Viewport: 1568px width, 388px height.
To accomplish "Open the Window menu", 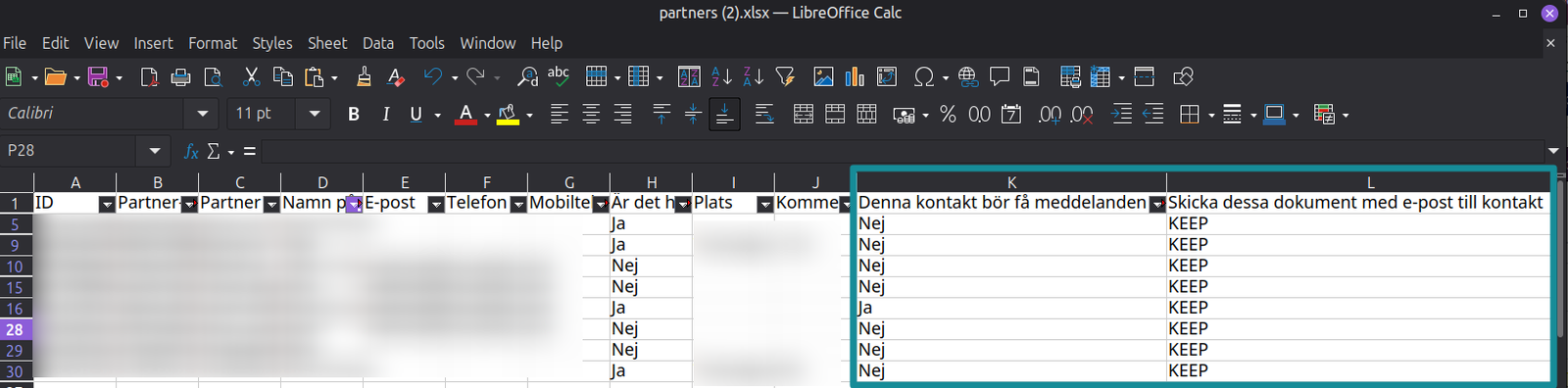I will [x=488, y=43].
